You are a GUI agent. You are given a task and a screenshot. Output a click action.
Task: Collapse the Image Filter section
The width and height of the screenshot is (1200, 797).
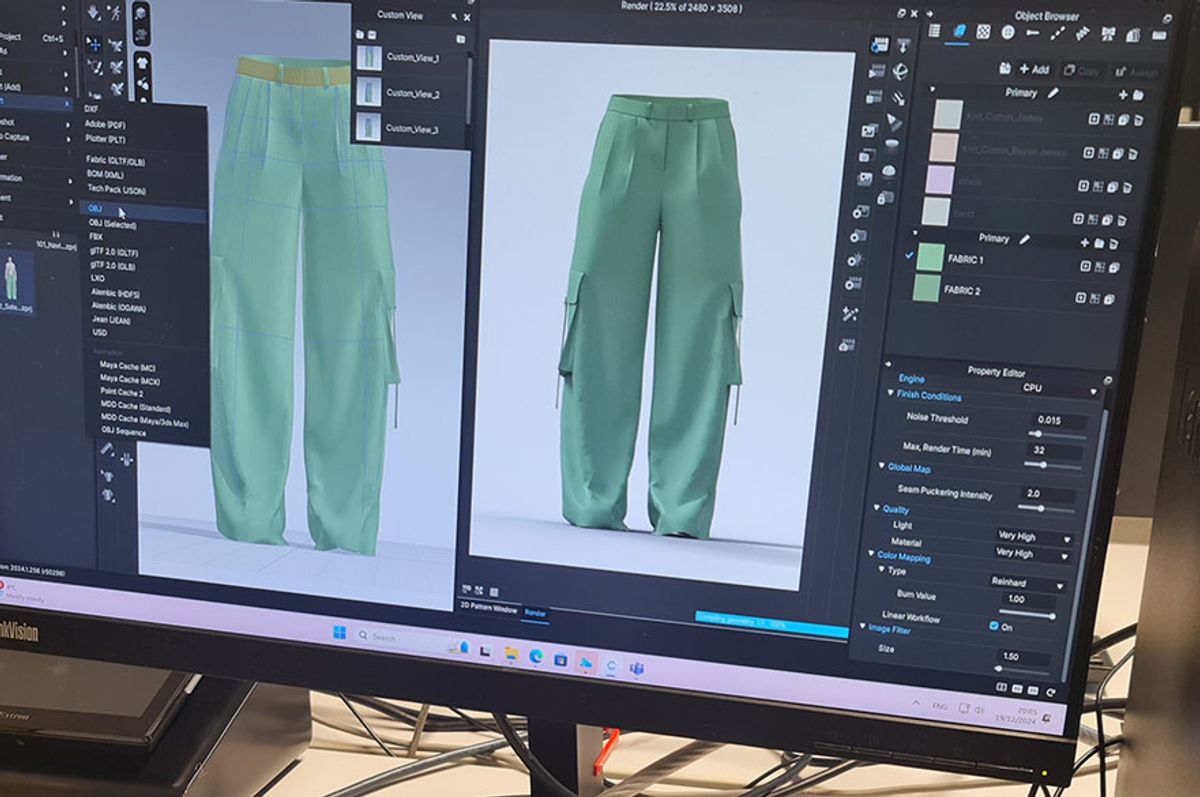pos(863,626)
